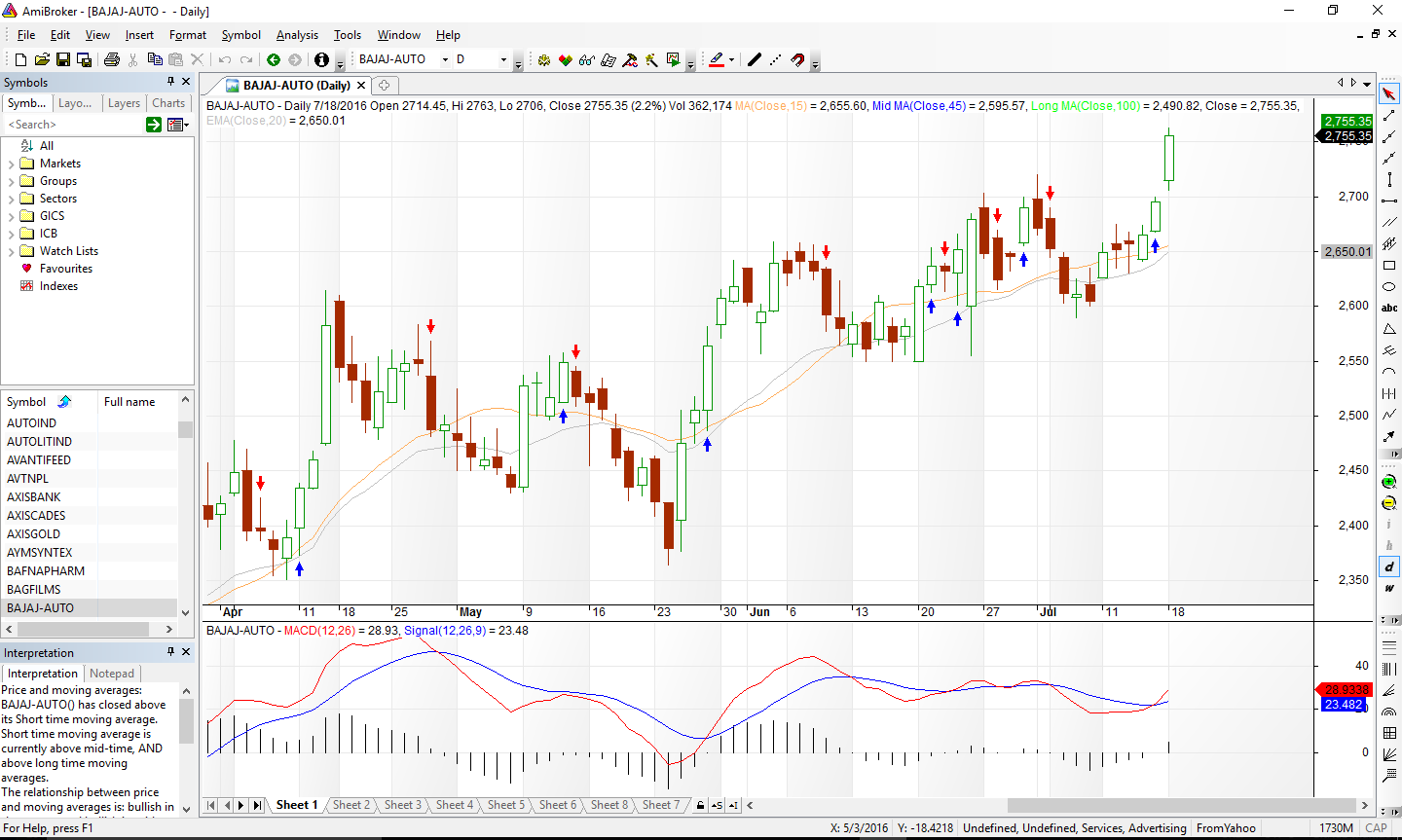This screenshot has height=840, width=1402.
Task: Save using the floppy disk icon
Action: 62,59
